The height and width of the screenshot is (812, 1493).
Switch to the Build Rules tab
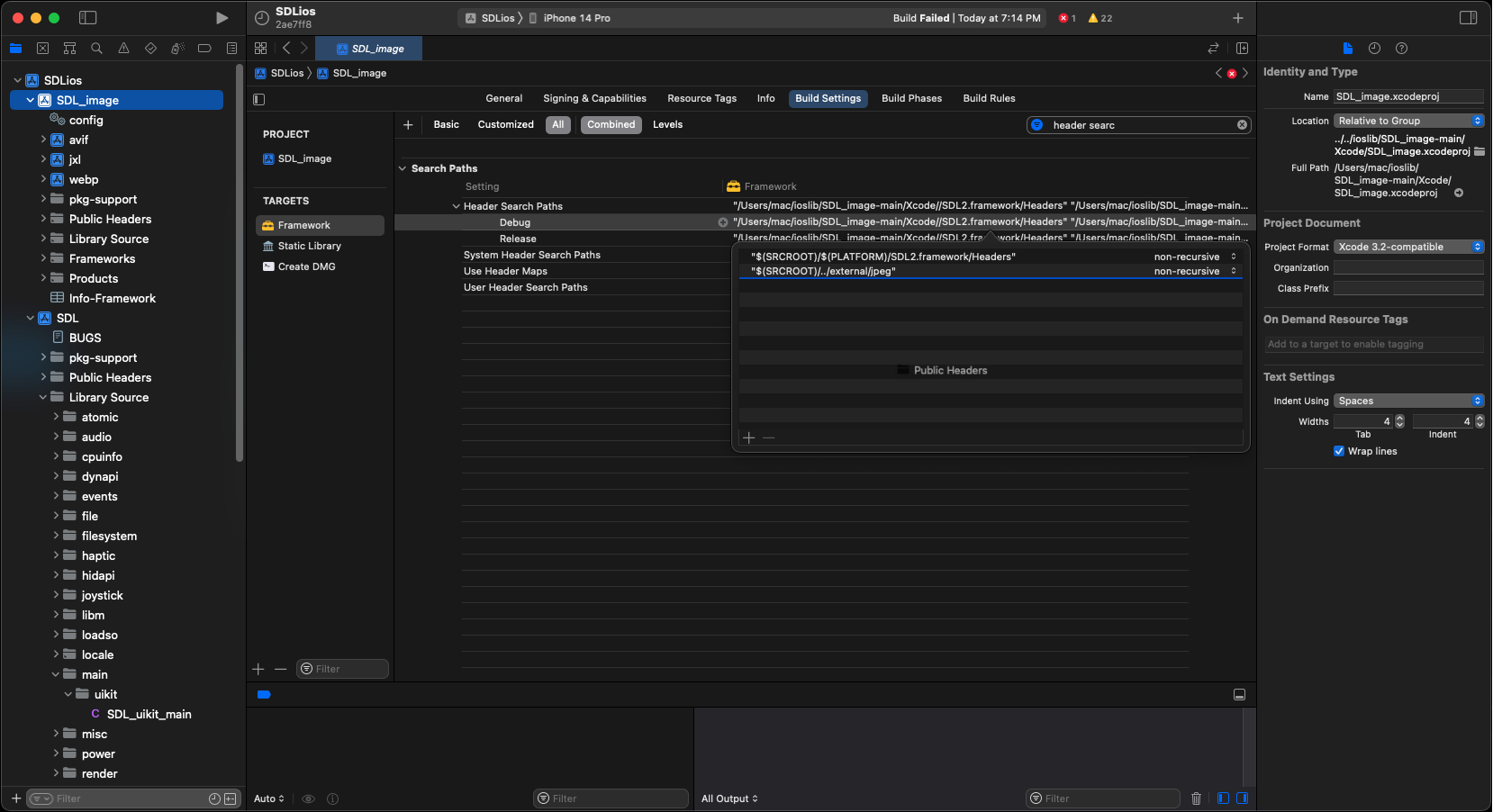[989, 99]
